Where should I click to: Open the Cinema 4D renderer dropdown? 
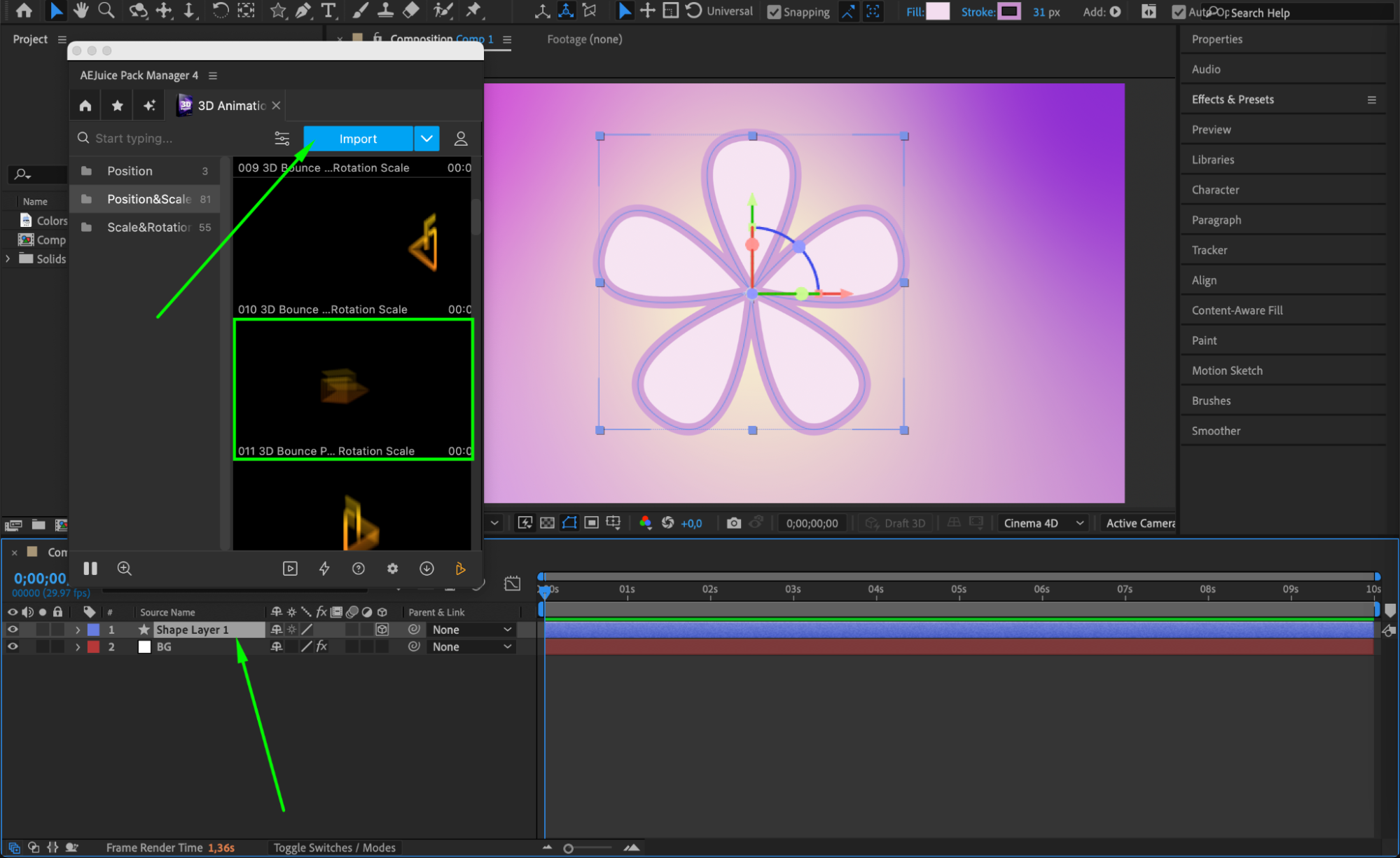pos(1044,523)
